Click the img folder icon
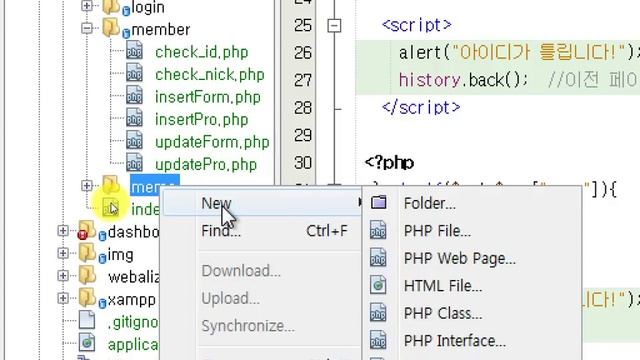The width and height of the screenshot is (640, 360). coord(87,253)
